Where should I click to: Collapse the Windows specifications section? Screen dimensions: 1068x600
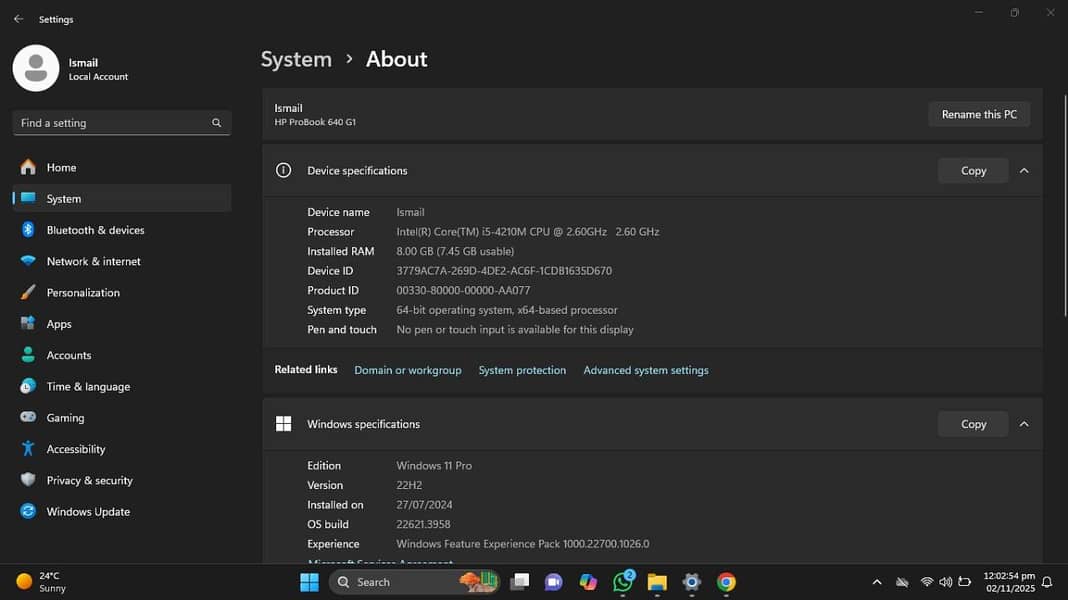click(x=1024, y=424)
